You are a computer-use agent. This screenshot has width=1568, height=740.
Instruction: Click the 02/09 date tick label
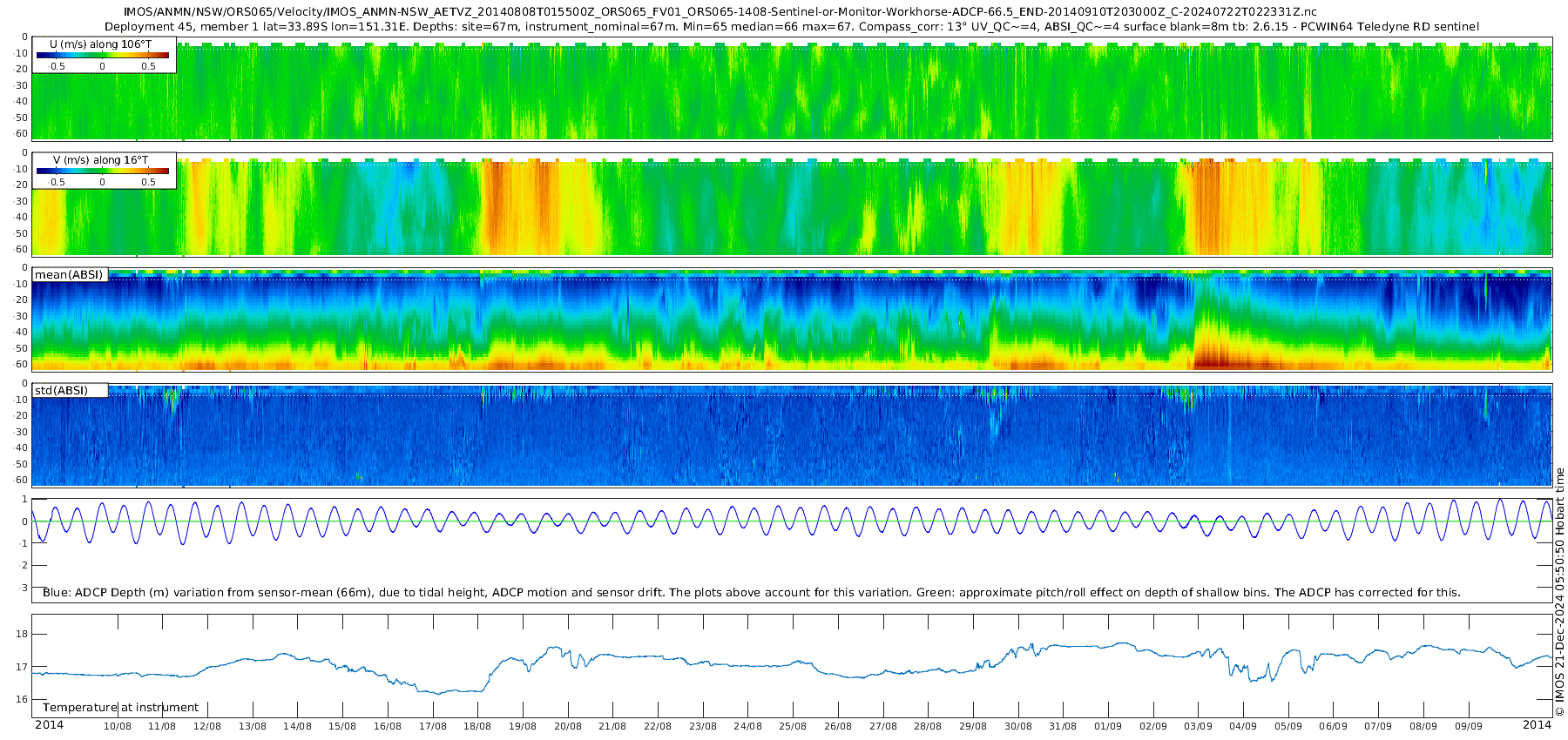pos(1153,726)
